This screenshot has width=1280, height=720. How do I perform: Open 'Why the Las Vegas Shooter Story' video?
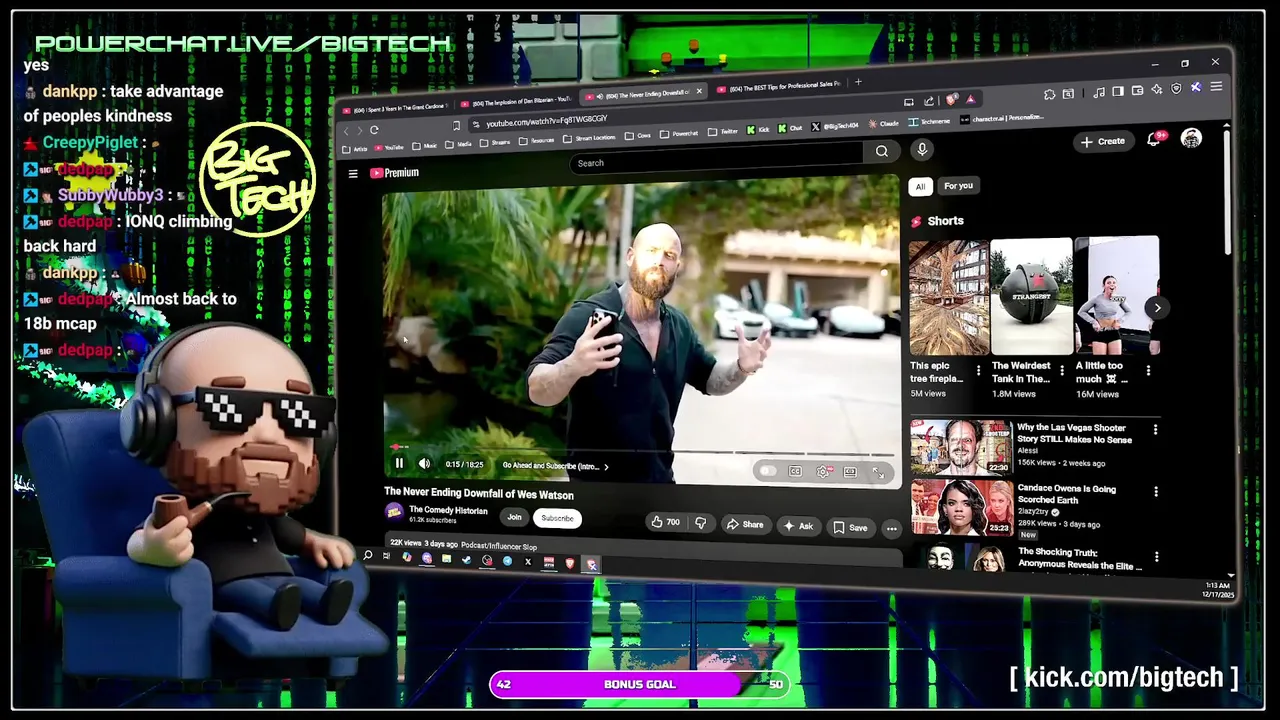[1074, 433]
